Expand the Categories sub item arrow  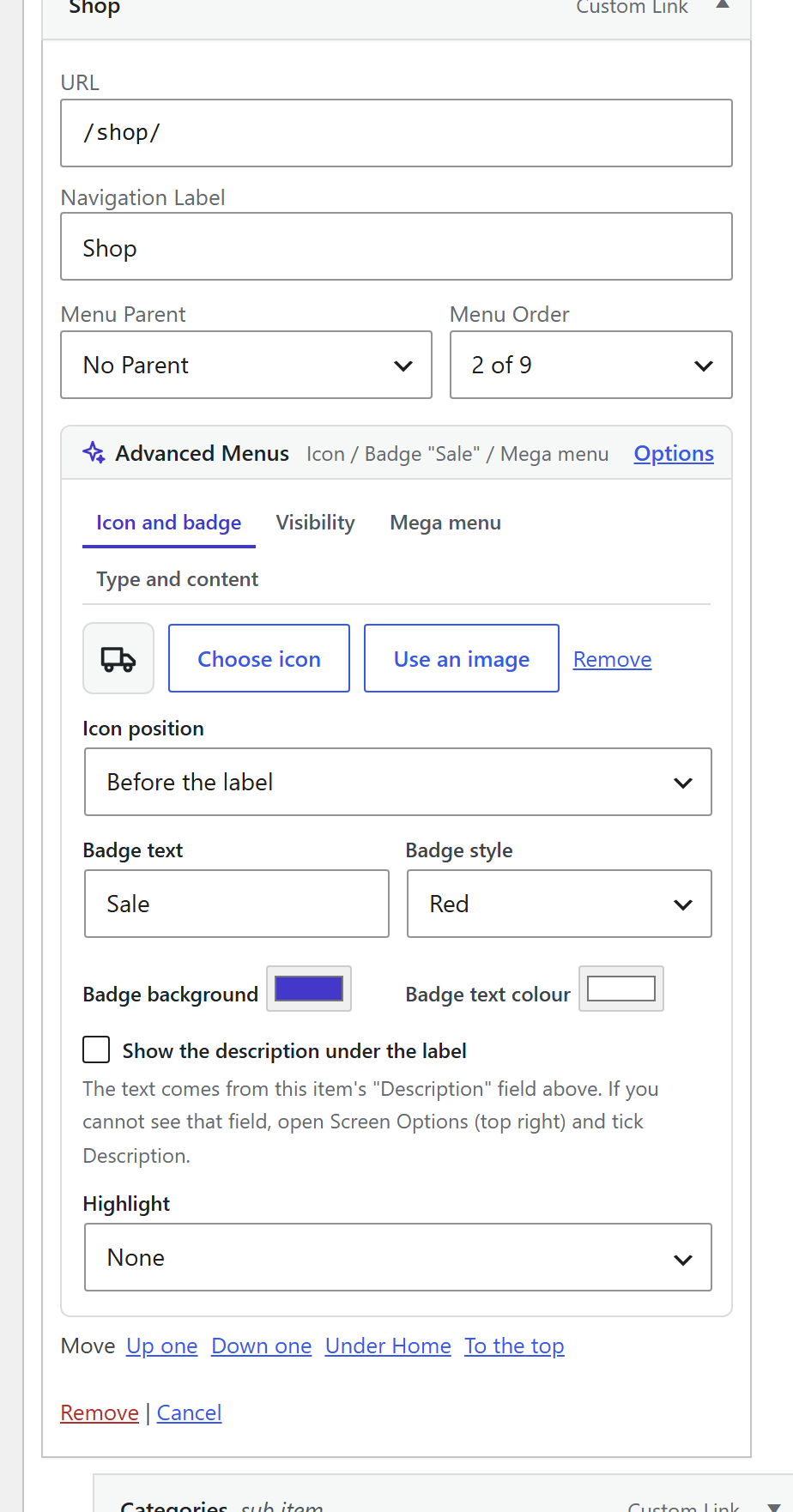tap(773, 1507)
